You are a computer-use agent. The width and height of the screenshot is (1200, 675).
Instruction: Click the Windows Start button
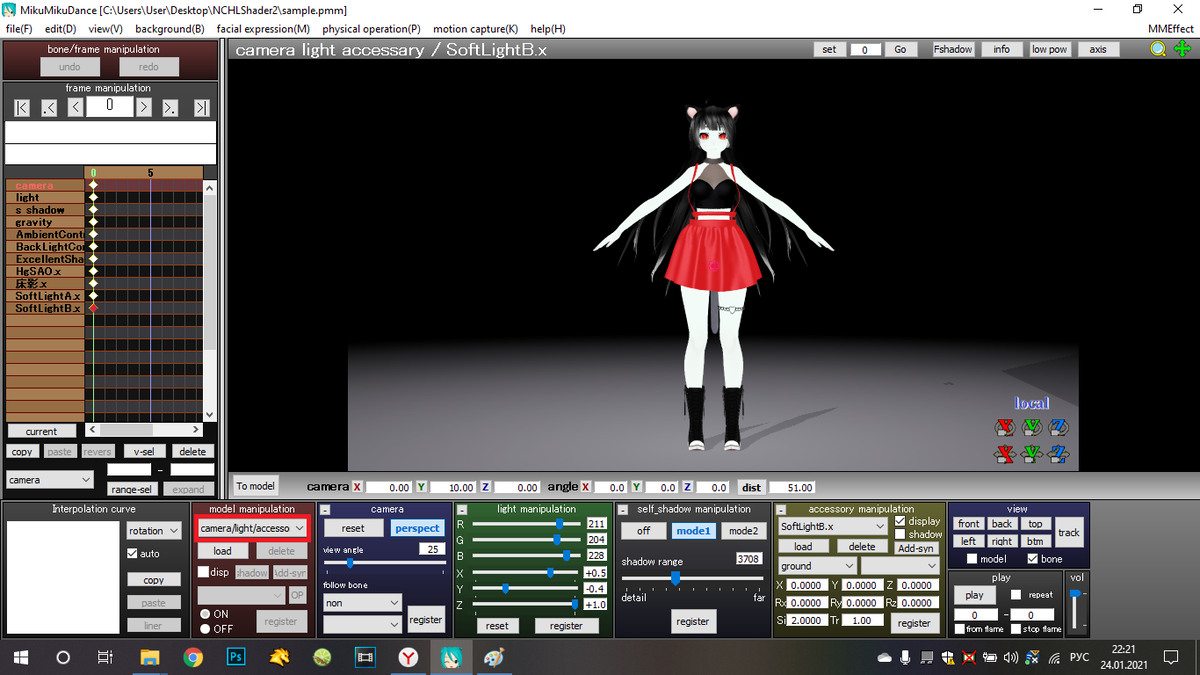click(x=20, y=657)
